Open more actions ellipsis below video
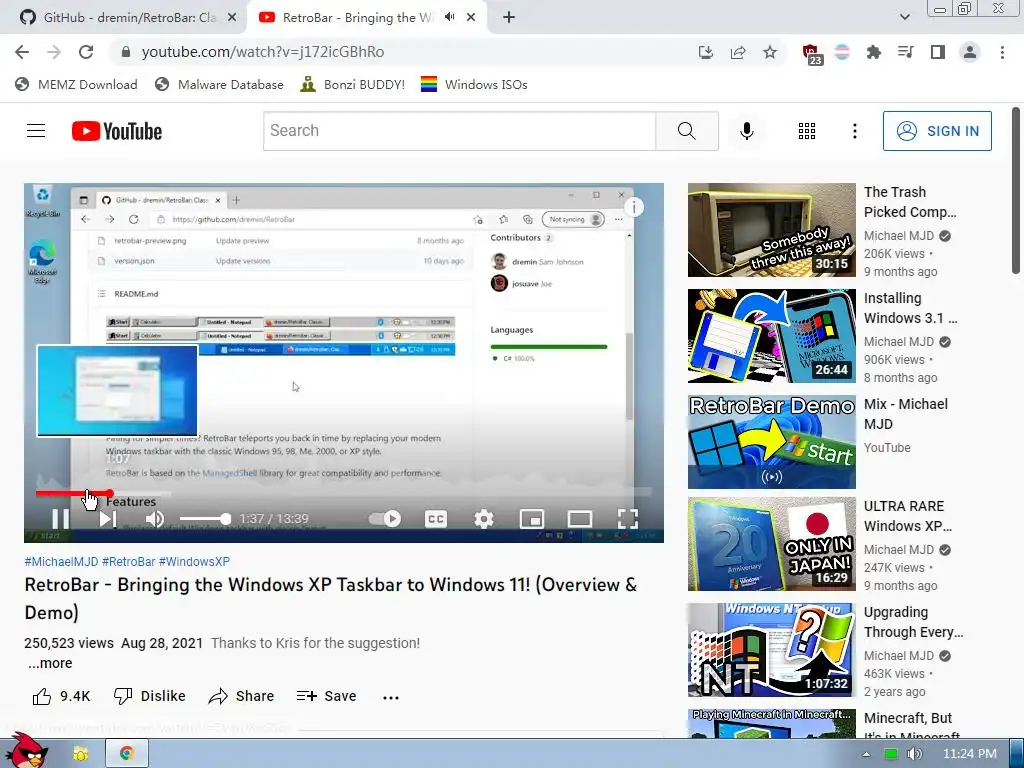This screenshot has height=768, width=1024. (x=391, y=697)
